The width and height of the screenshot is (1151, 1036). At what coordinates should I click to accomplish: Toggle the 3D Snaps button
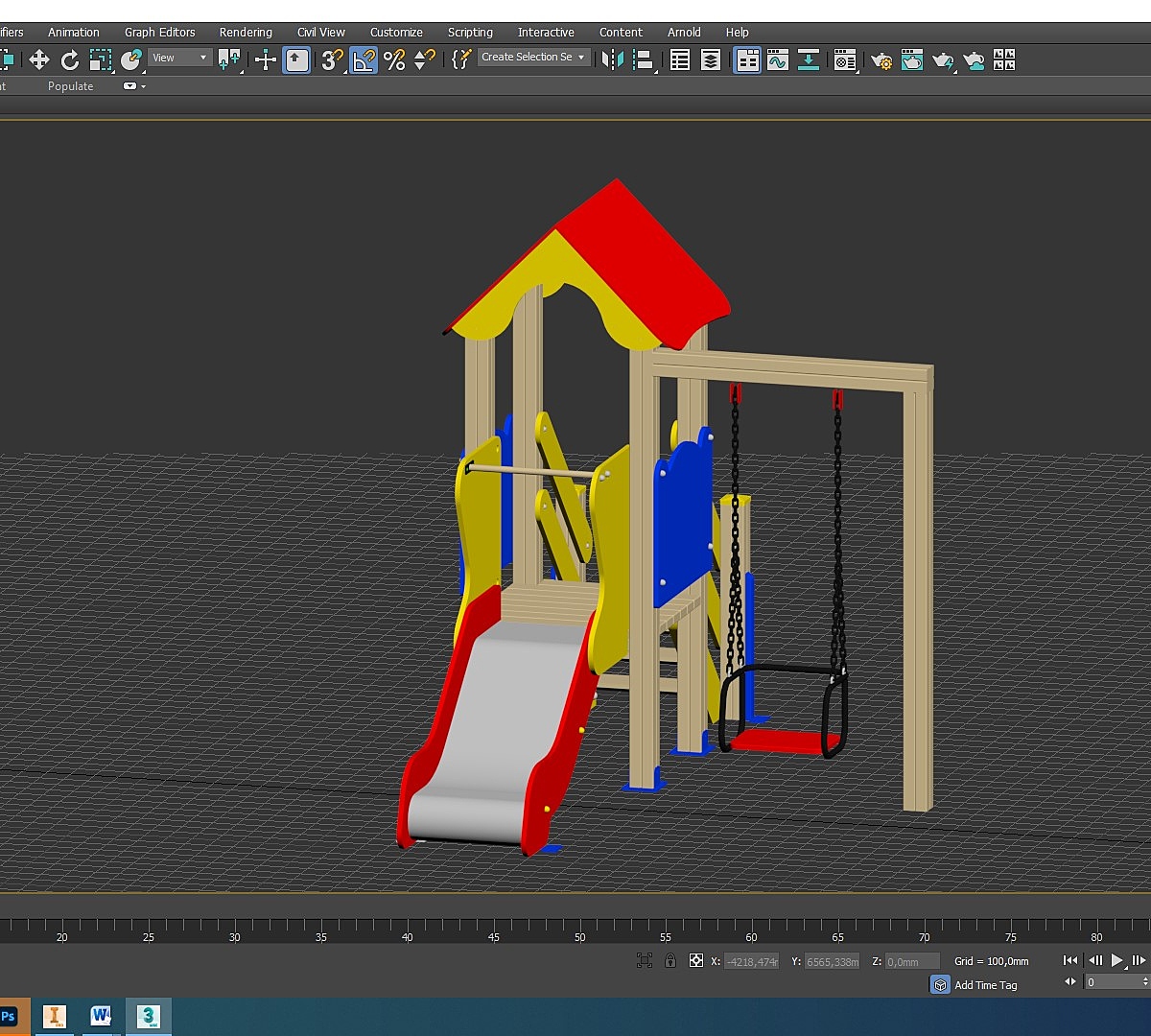pos(332,60)
